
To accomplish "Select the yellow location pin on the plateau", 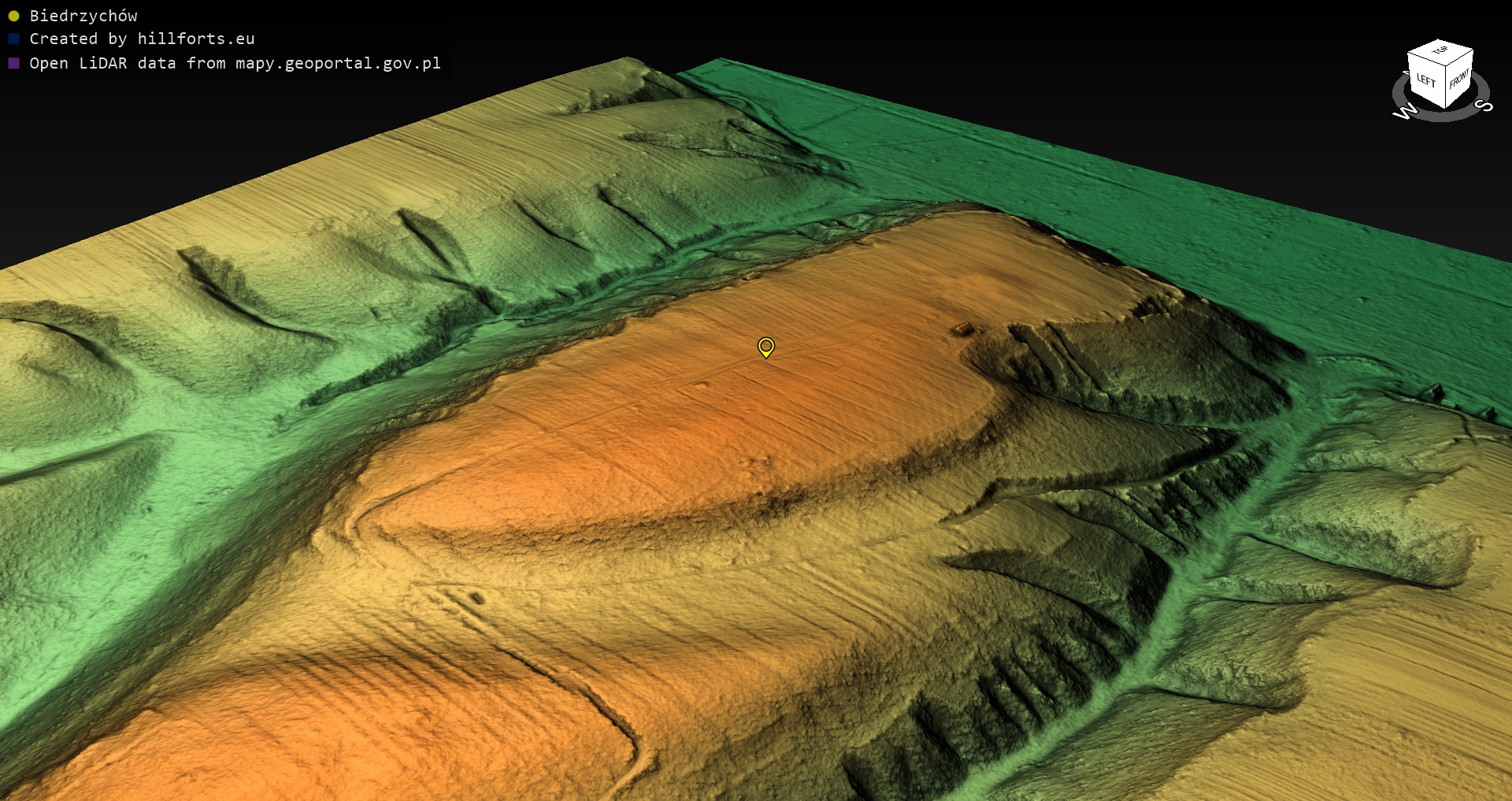I will [x=765, y=347].
